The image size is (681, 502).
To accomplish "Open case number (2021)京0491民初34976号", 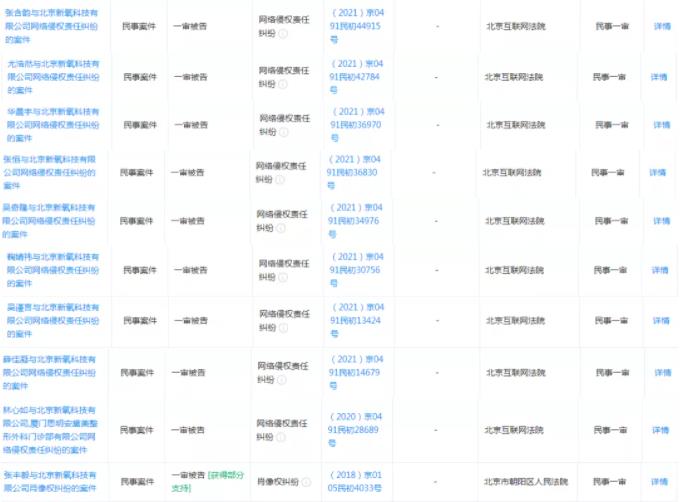I will pos(355,221).
